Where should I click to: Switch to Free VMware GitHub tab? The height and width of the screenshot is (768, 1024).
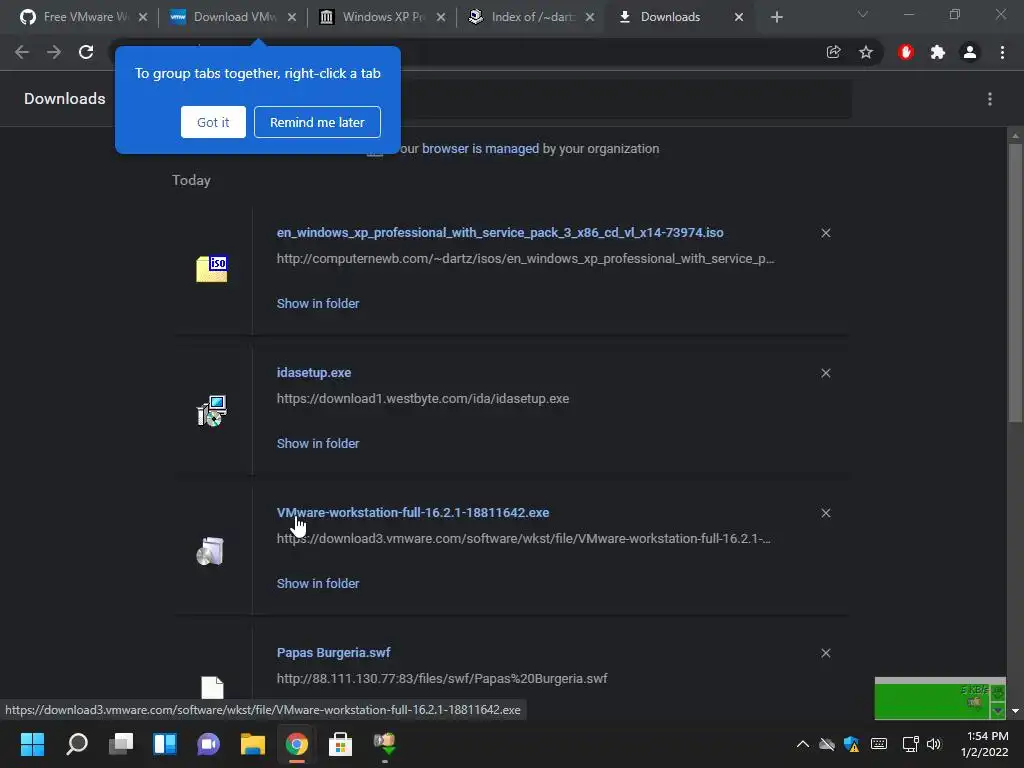[84, 17]
